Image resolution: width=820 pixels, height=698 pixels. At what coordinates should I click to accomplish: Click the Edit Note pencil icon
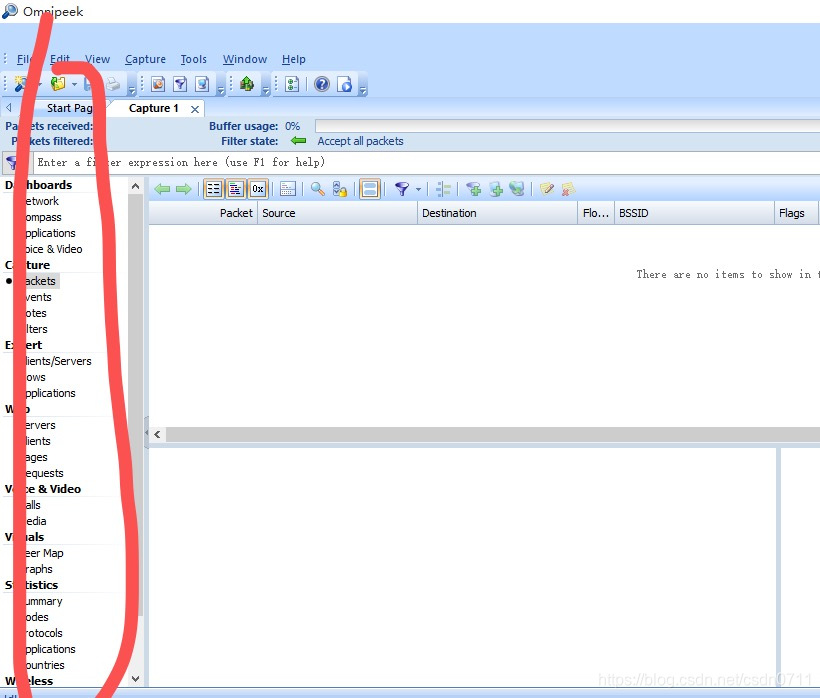(546, 189)
